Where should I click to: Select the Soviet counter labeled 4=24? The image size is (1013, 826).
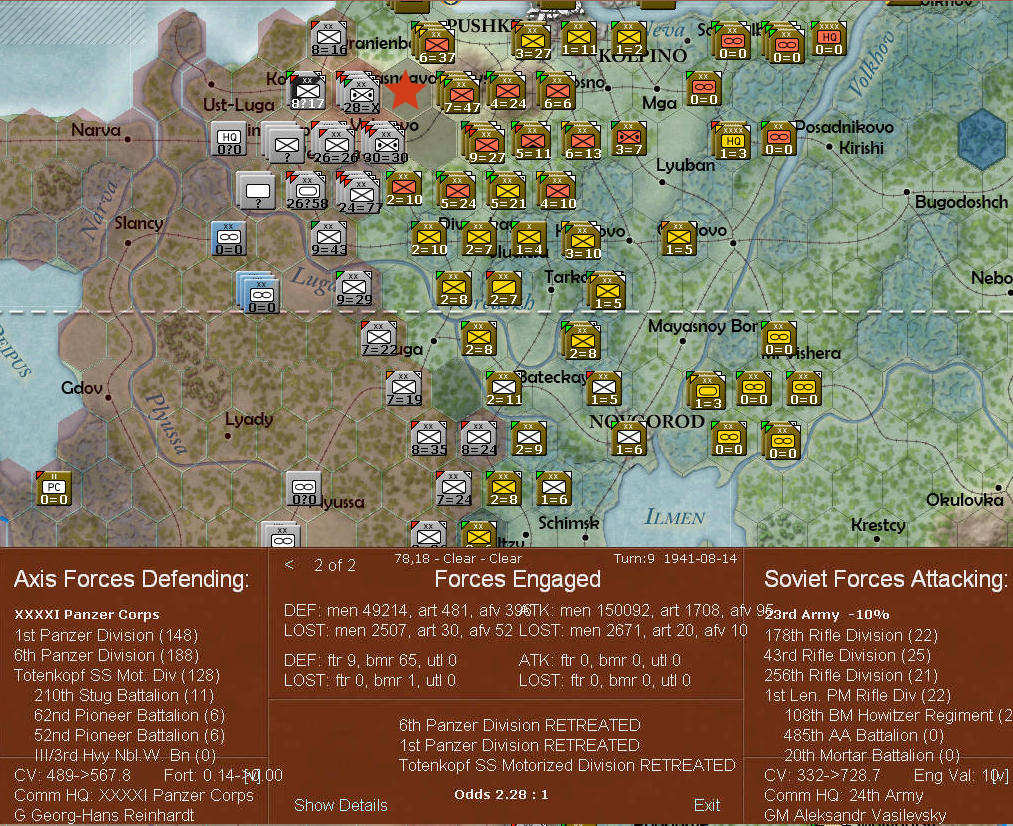pos(508,90)
